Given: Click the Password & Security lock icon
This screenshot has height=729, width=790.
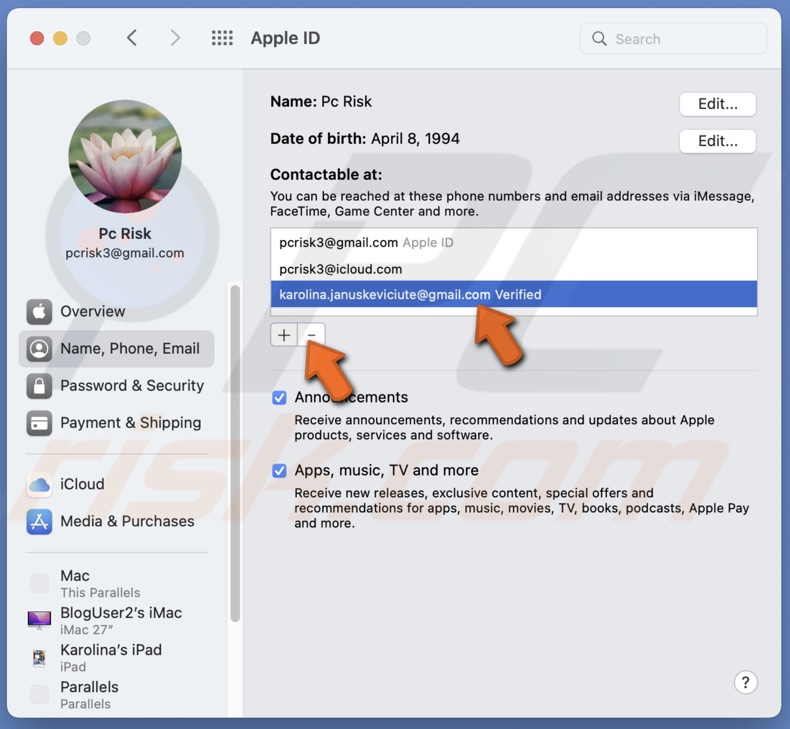Looking at the screenshot, I should click(39, 386).
